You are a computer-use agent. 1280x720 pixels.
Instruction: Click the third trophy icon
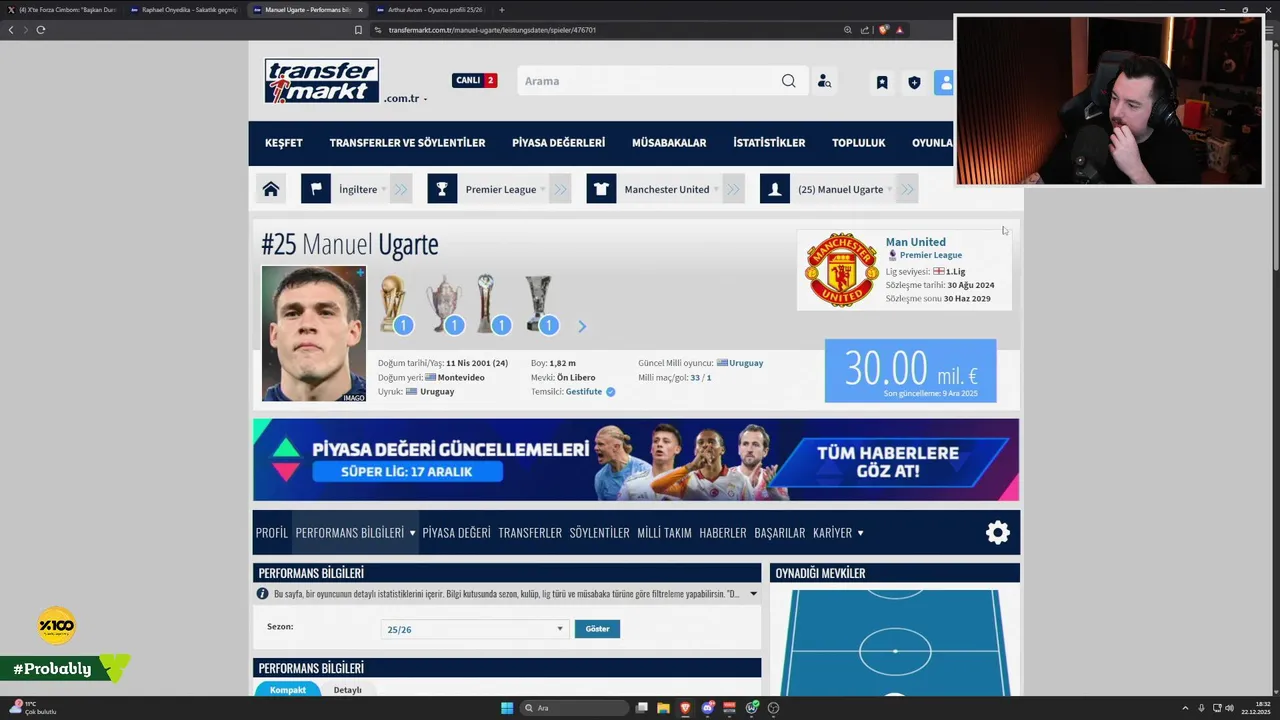[x=487, y=304]
